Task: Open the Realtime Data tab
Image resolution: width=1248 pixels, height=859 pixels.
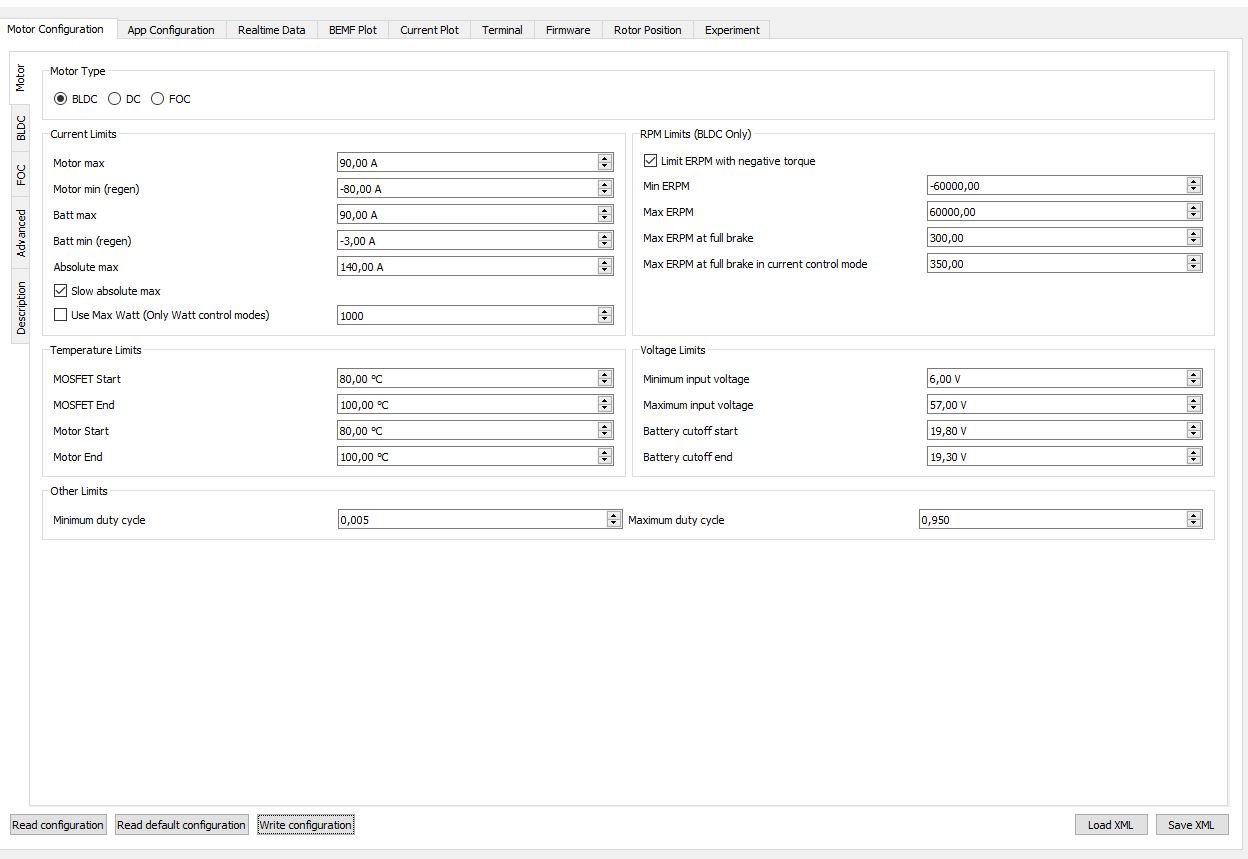Action: [x=272, y=30]
